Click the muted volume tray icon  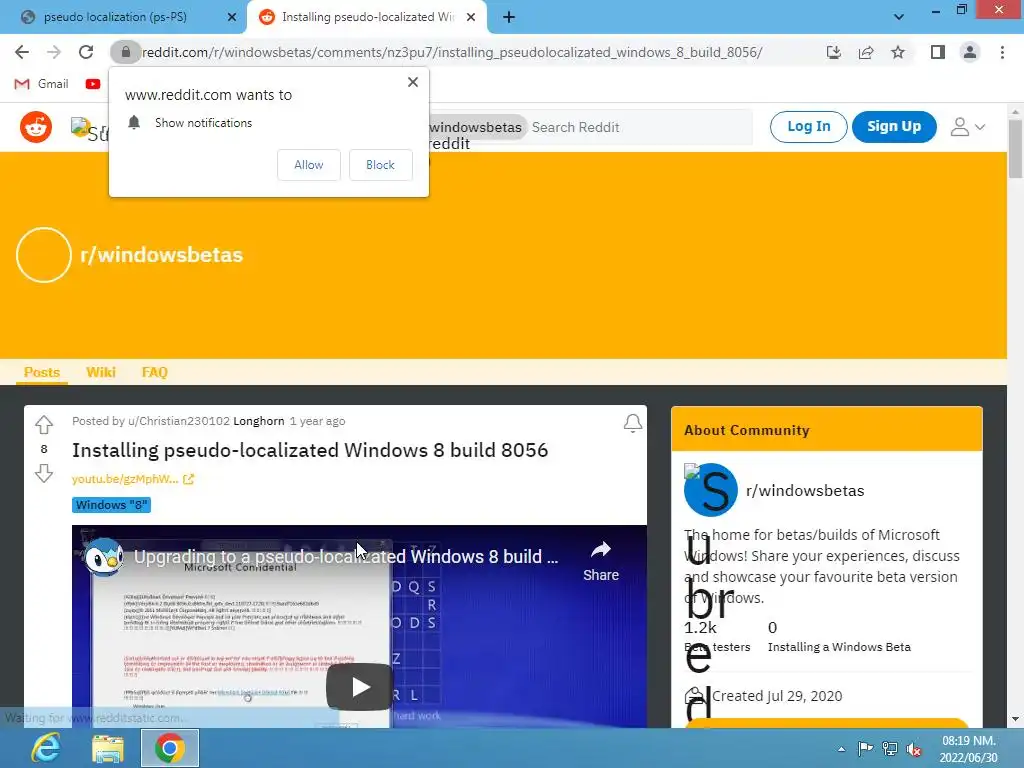(x=914, y=749)
